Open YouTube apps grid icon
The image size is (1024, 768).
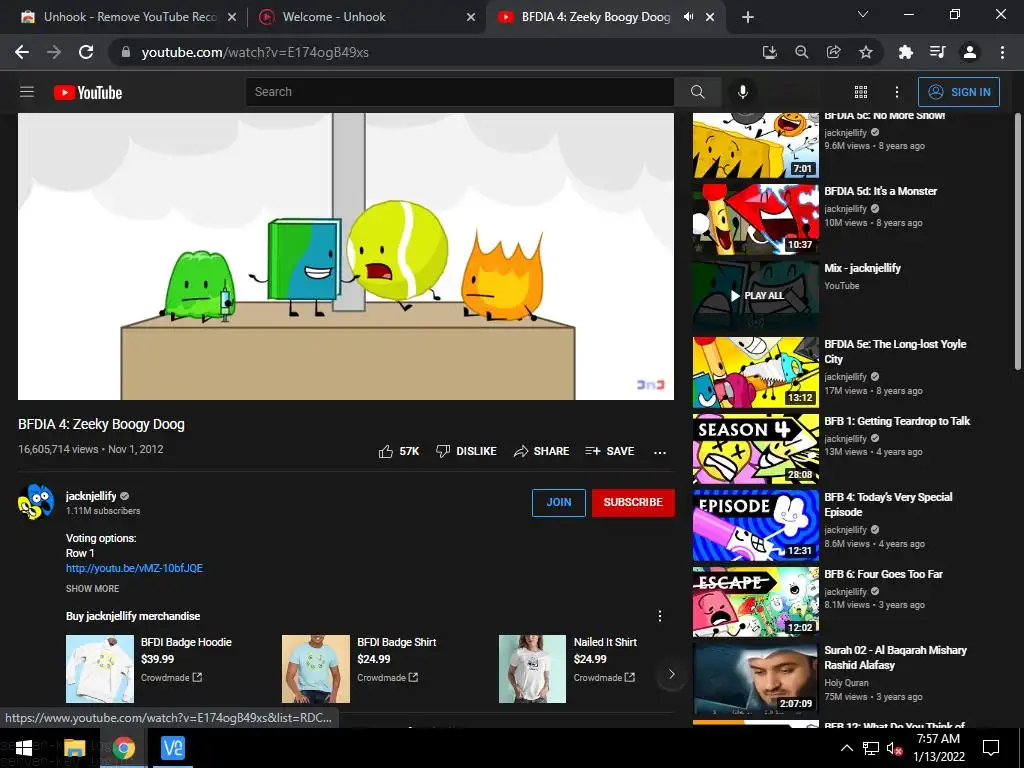pyautogui.click(x=861, y=92)
